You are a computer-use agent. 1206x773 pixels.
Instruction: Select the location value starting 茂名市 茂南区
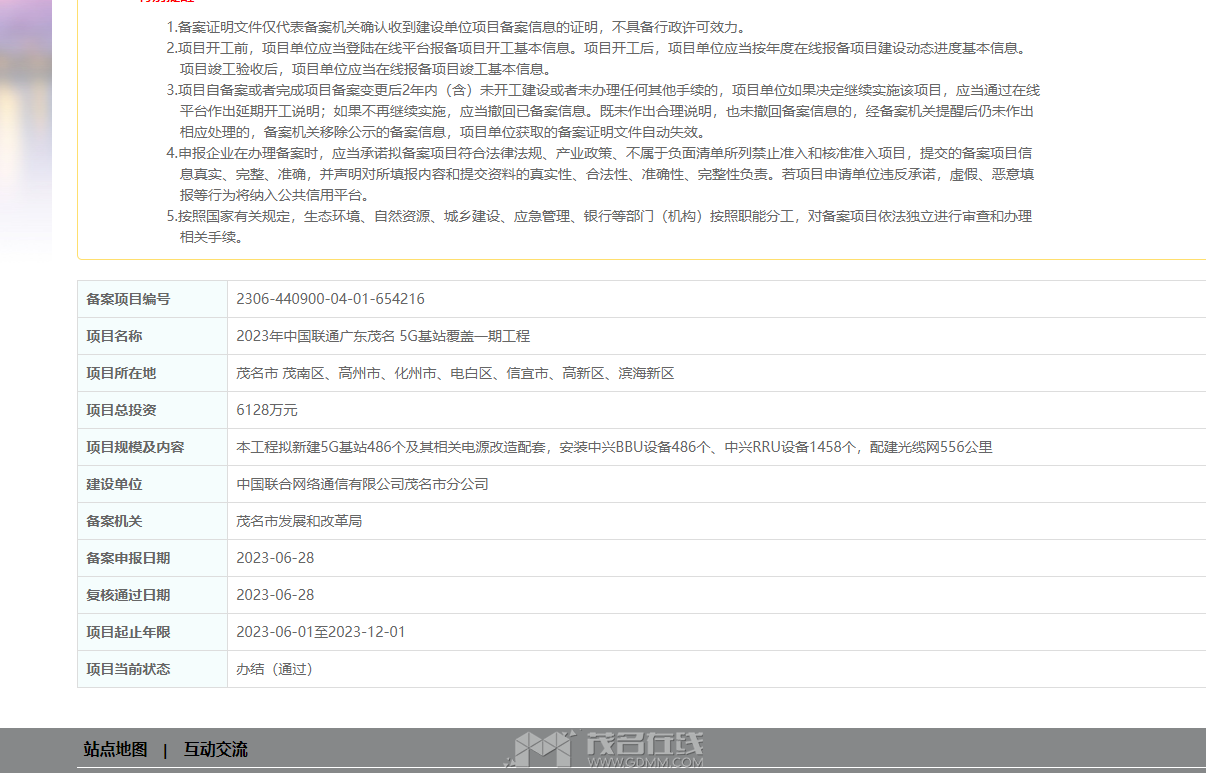tap(455, 373)
